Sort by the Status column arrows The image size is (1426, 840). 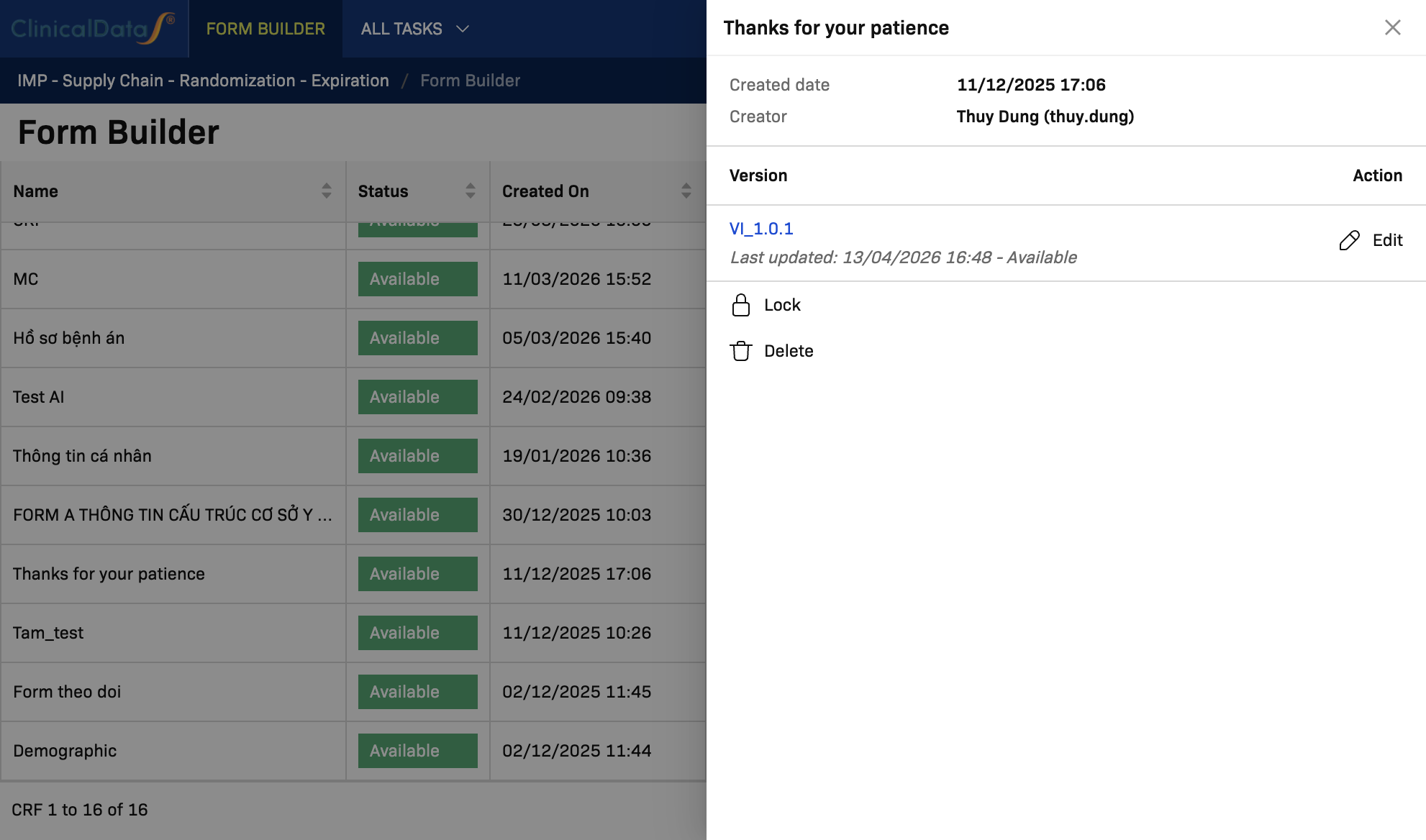click(470, 191)
